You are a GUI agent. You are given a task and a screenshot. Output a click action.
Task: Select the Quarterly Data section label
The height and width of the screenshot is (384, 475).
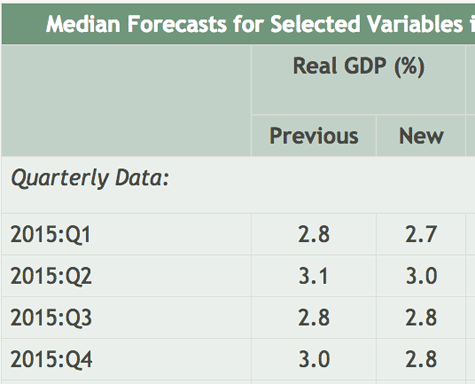90,178
